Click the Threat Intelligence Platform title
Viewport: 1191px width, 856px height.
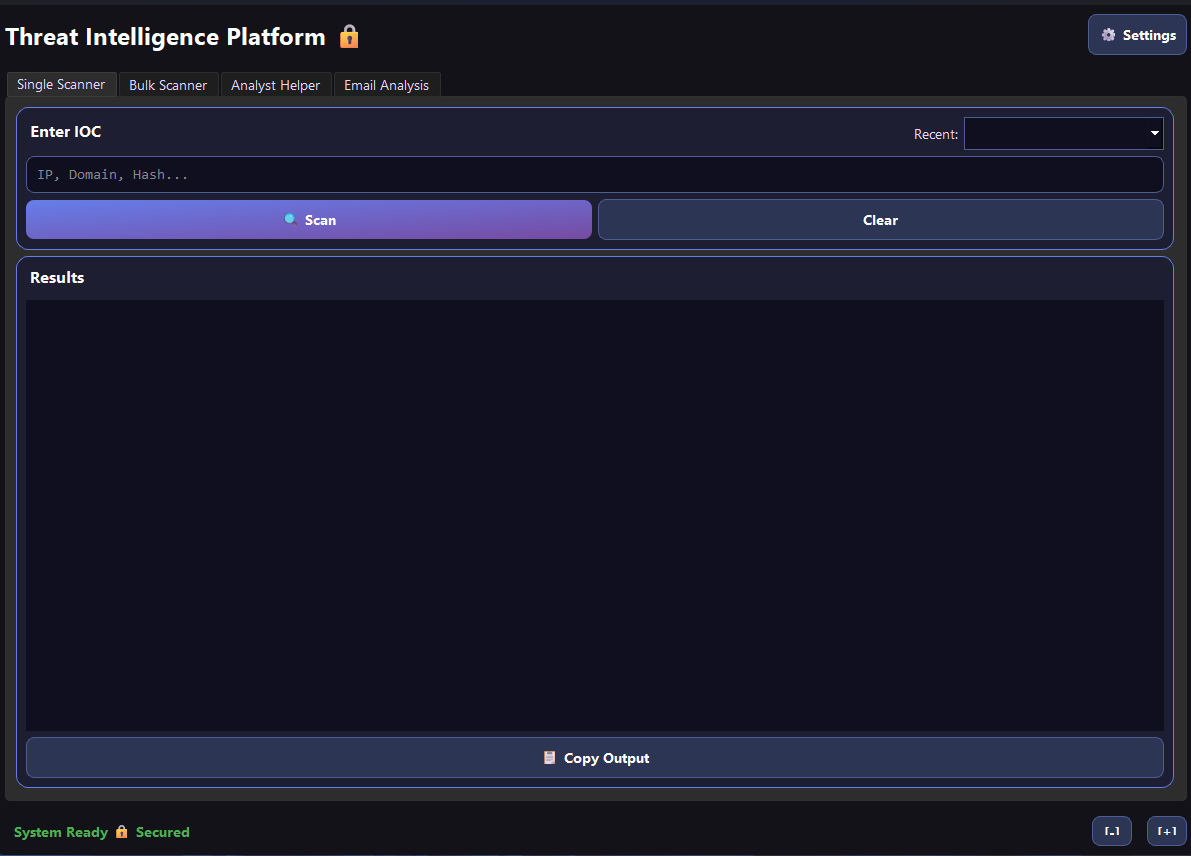(166, 36)
